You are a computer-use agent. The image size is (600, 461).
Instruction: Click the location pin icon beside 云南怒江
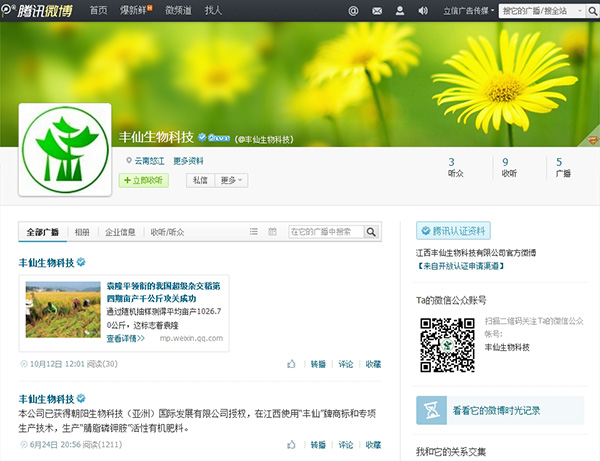(x=129, y=161)
